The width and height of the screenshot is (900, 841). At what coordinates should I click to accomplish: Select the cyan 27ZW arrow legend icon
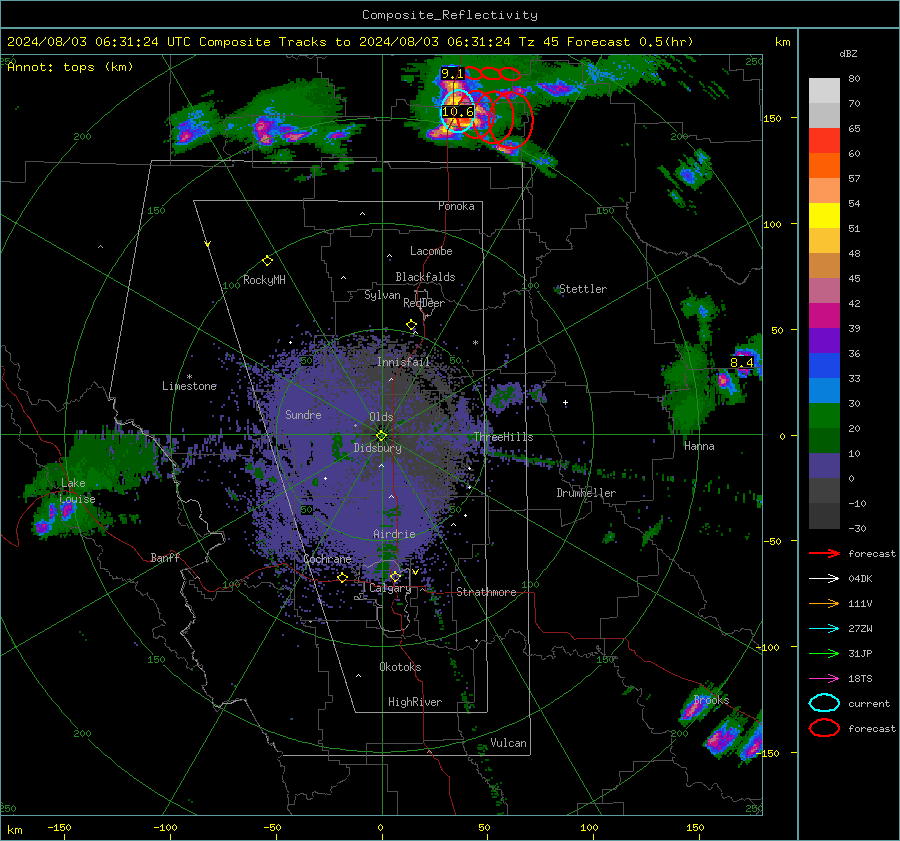pos(824,628)
